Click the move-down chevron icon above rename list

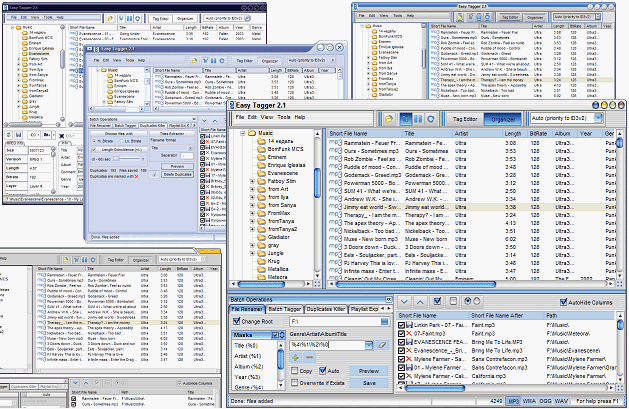pos(404,302)
